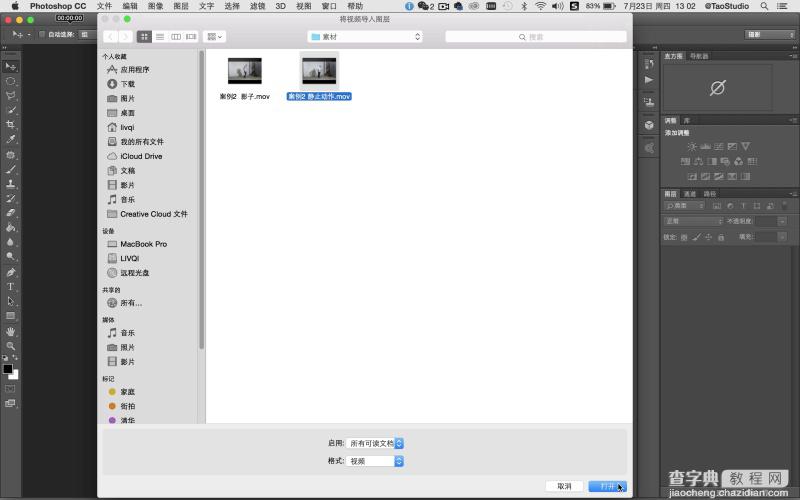Select the Brush tool
The image size is (800, 500).
[10, 169]
